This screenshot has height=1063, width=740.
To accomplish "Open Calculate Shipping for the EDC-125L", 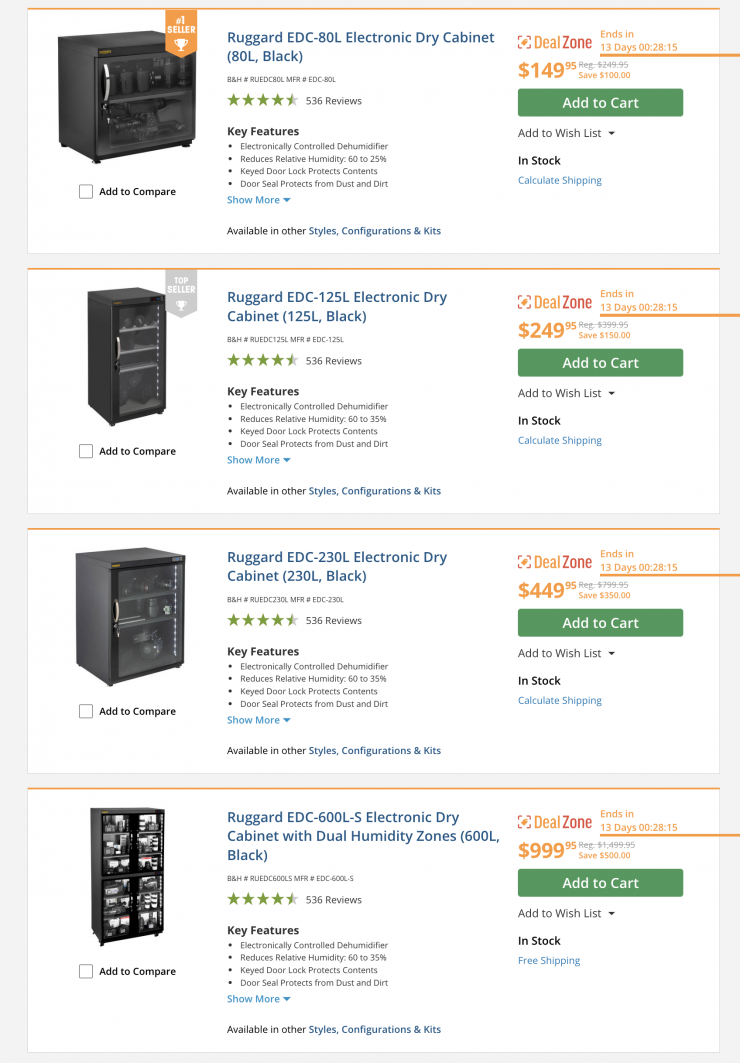I will 560,440.
